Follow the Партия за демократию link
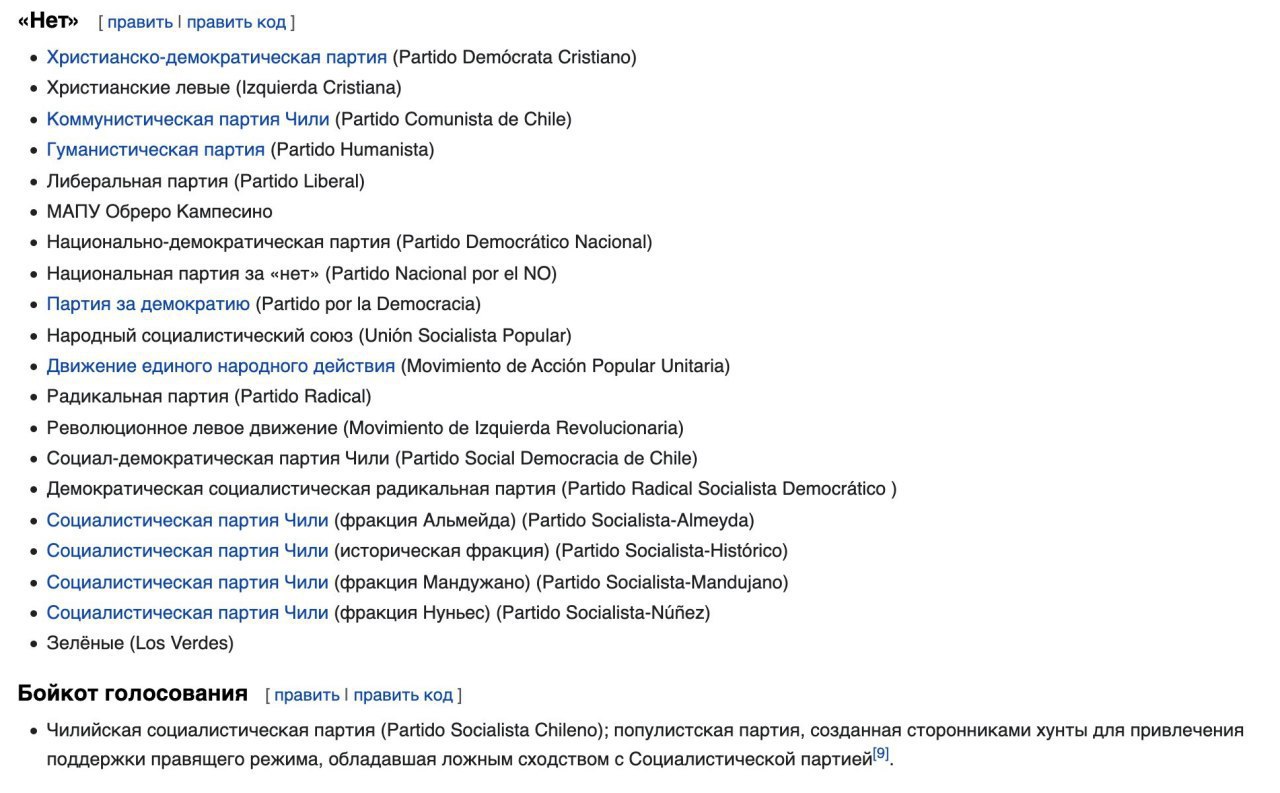 point(148,304)
